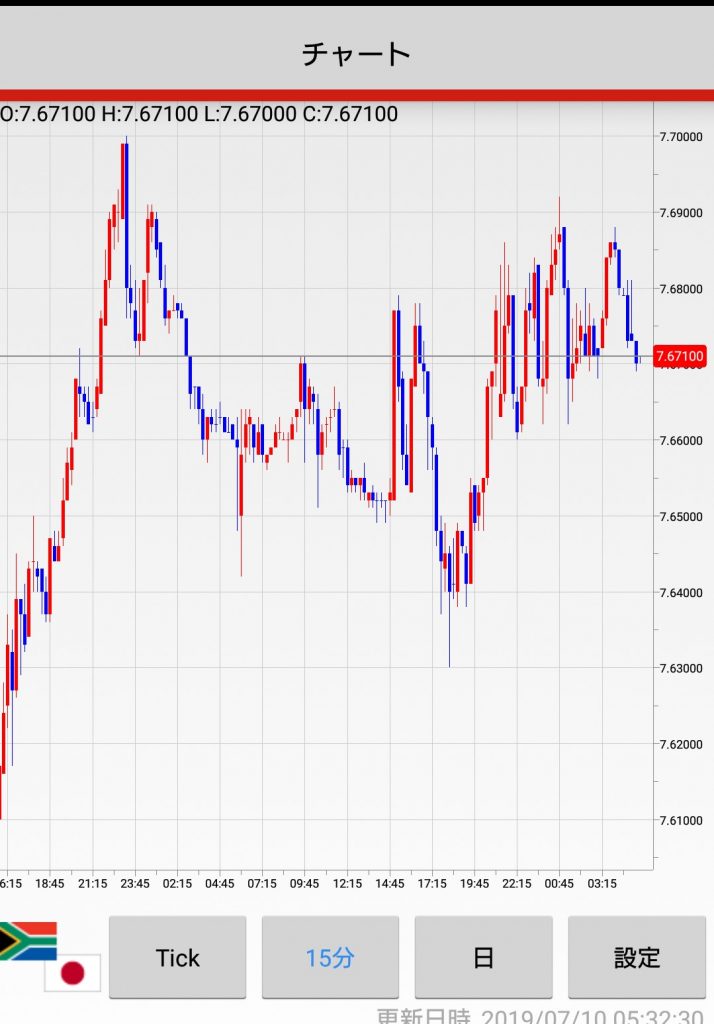Open the 設定 settings
This screenshot has width=714, height=1024.
[637, 957]
